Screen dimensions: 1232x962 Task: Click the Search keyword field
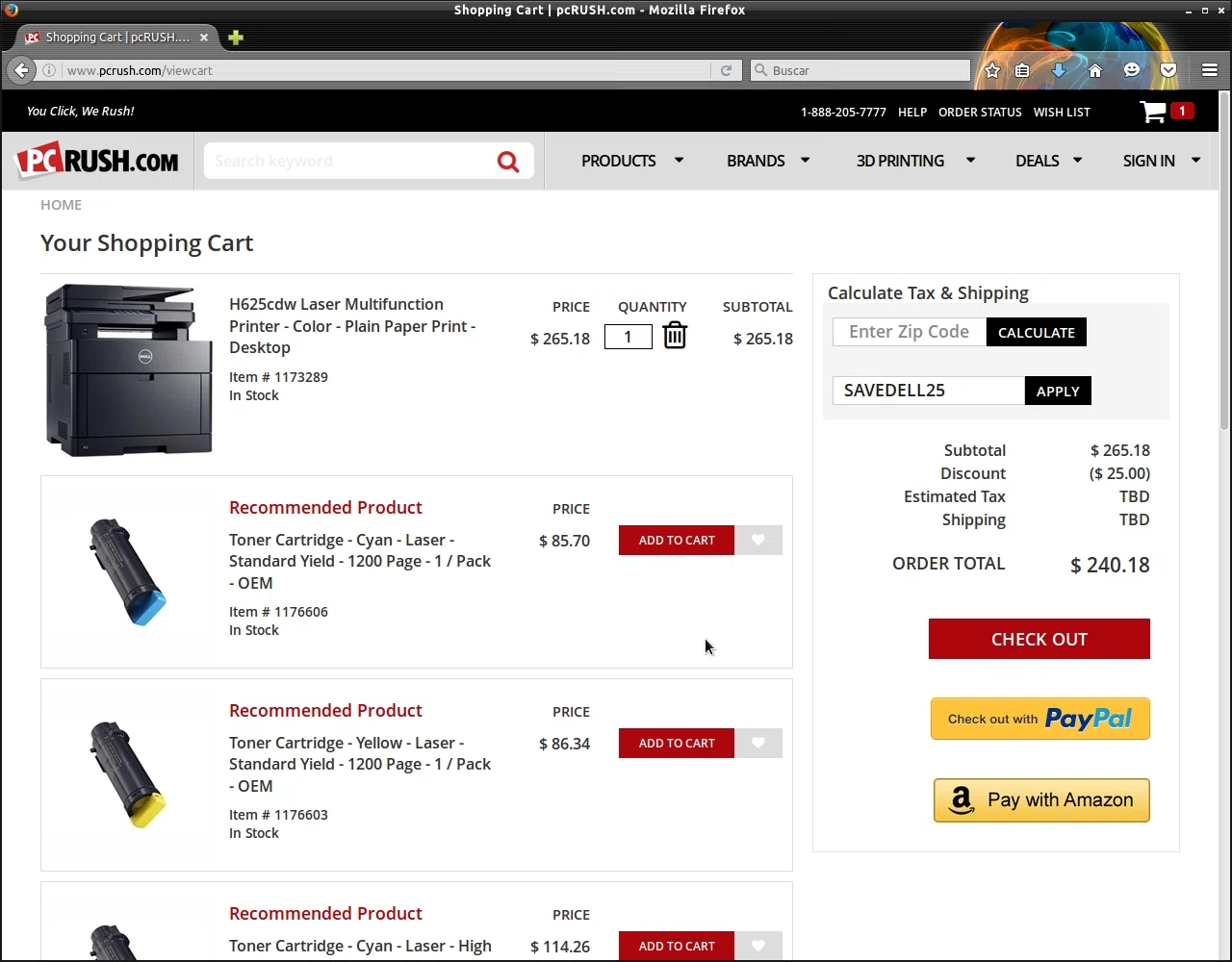346,161
